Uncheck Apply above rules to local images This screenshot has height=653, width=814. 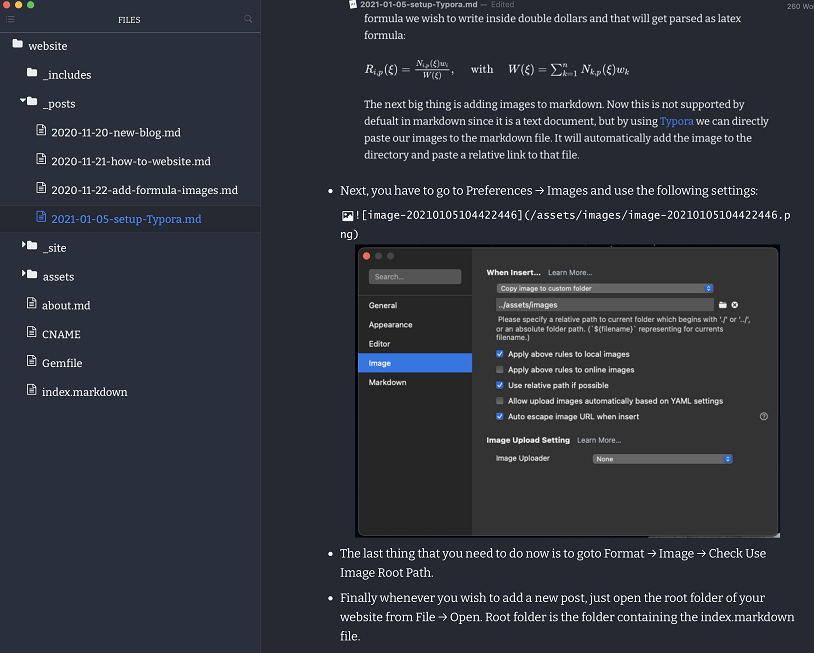[x=500, y=354]
